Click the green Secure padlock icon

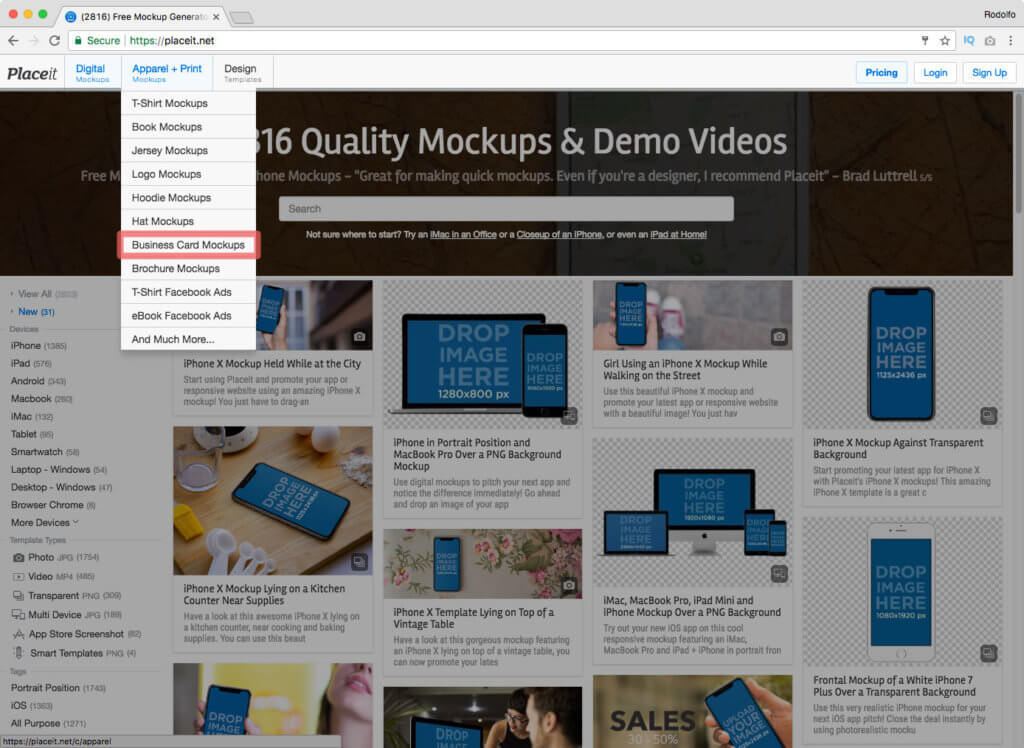click(x=78, y=41)
